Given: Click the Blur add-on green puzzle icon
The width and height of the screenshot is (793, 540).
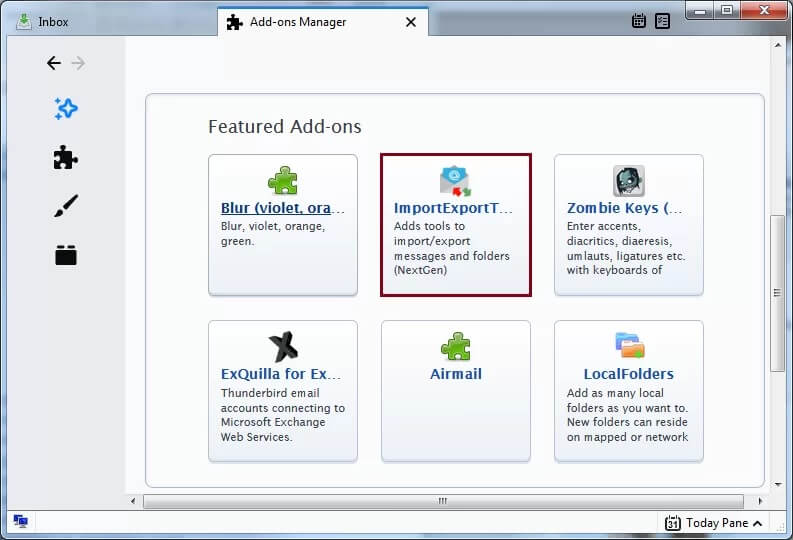Looking at the screenshot, I should pyautogui.click(x=283, y=181).
